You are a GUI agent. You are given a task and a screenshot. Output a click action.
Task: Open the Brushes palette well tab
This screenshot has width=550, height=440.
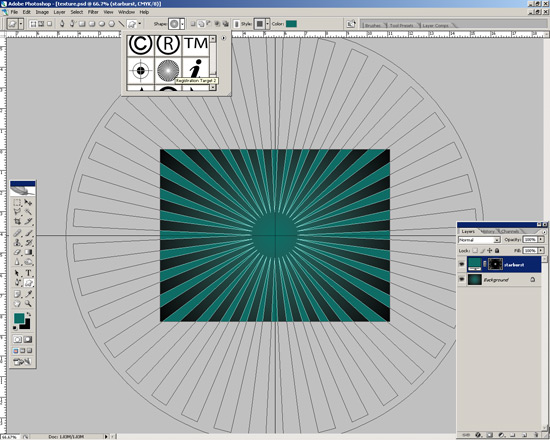[373, 26]
